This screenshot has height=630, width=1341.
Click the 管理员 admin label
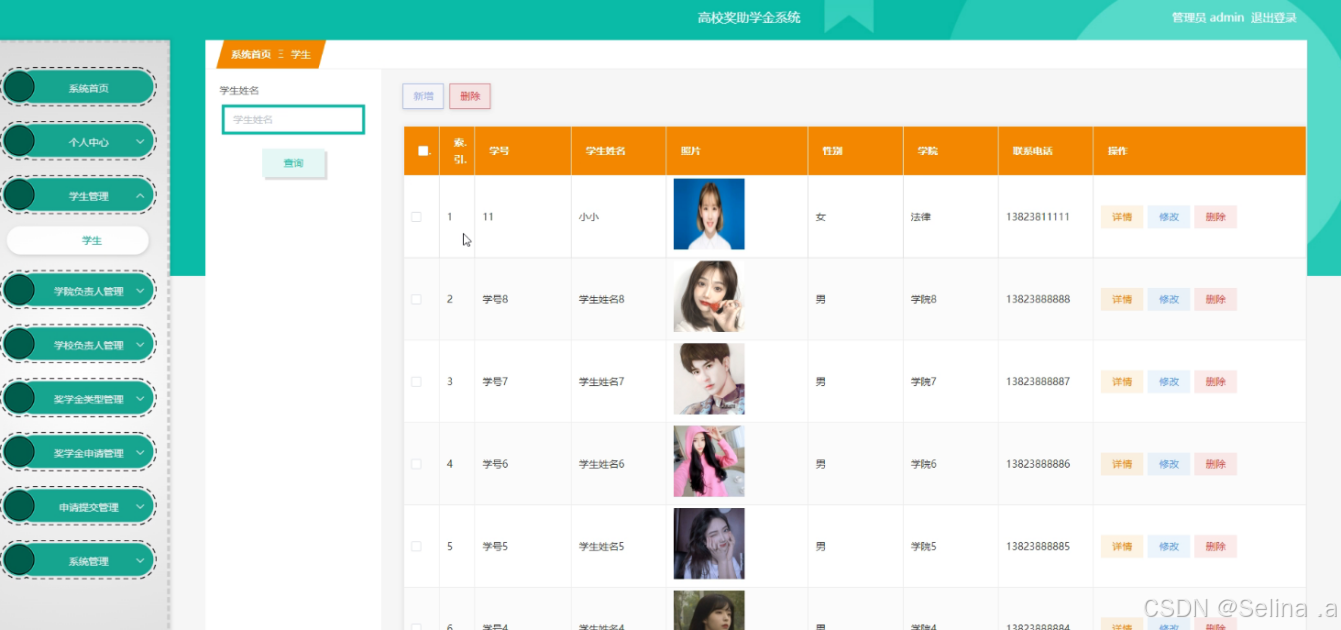1208,17
